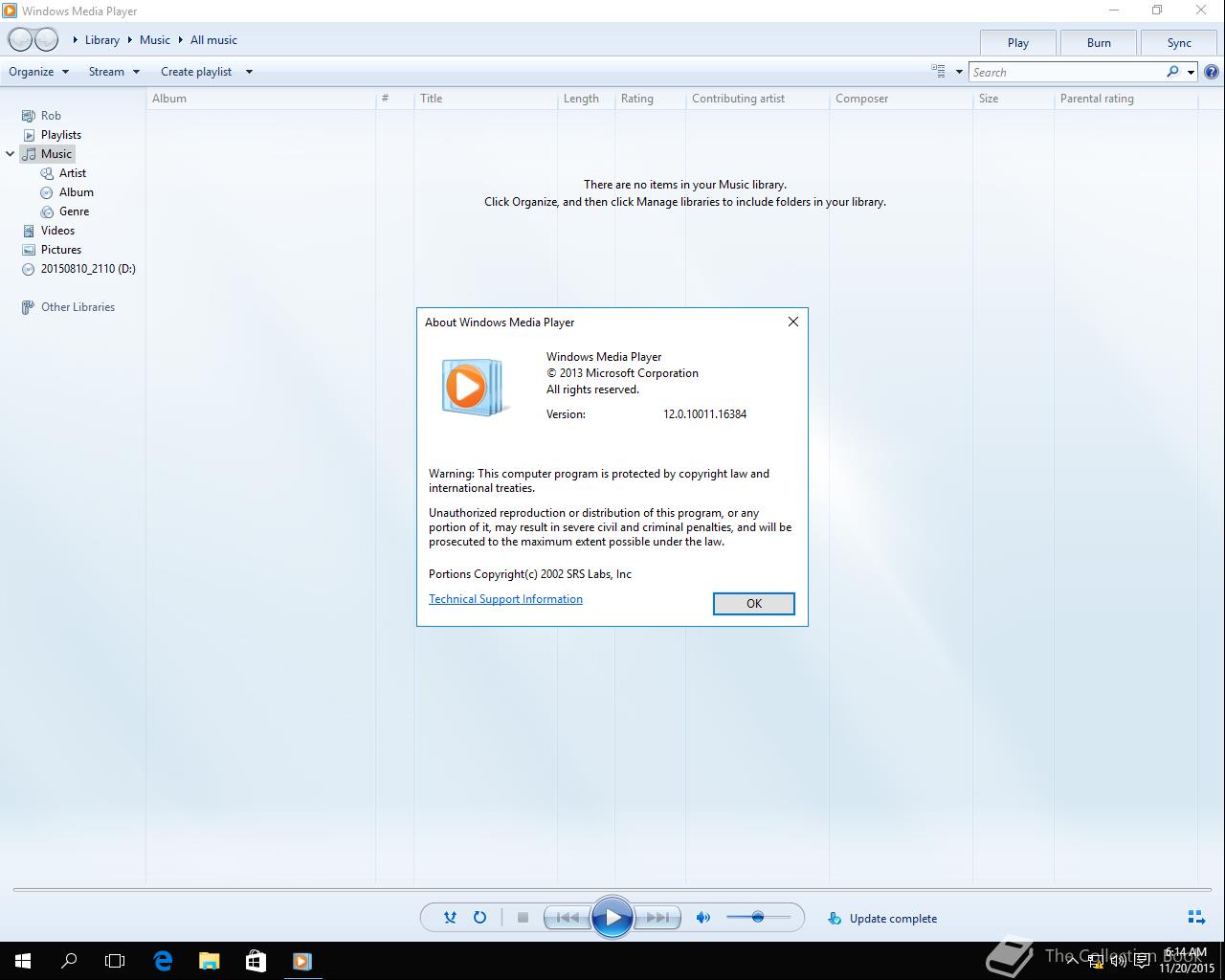This screenshot has width=1225, height=980.
Task: Open Technical Support Information link
Action: (x=505, y=599)
